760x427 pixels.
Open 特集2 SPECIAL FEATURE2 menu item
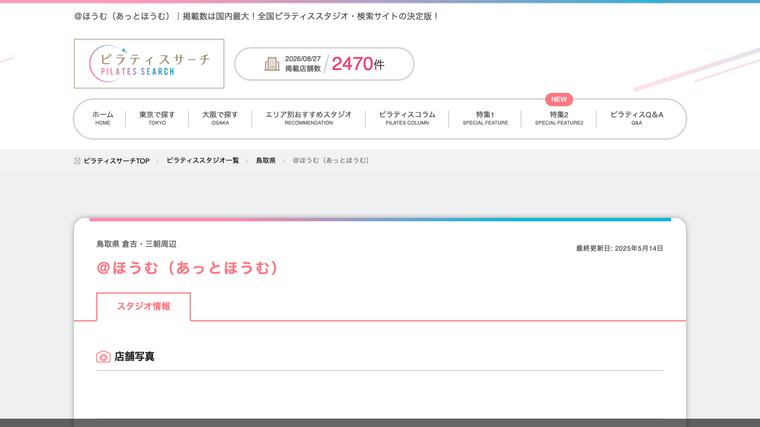click(559, 118)
